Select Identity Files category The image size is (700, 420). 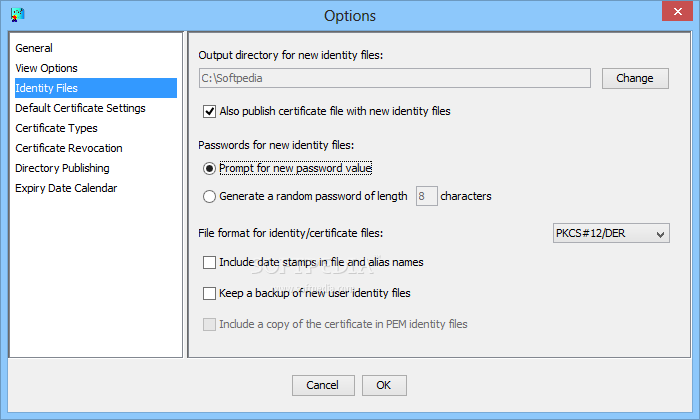pyautogui.click(x=96, y=88)
